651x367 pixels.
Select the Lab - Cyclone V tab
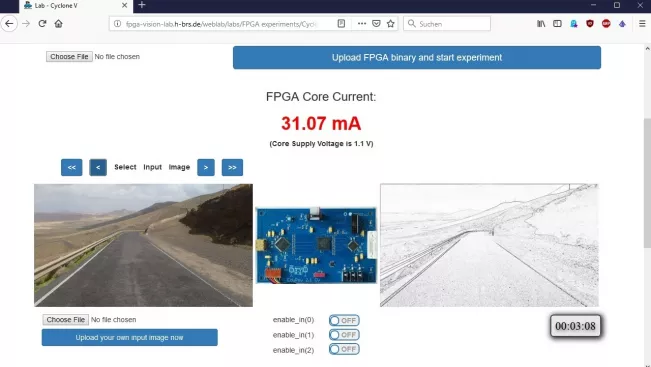[76, 6]
